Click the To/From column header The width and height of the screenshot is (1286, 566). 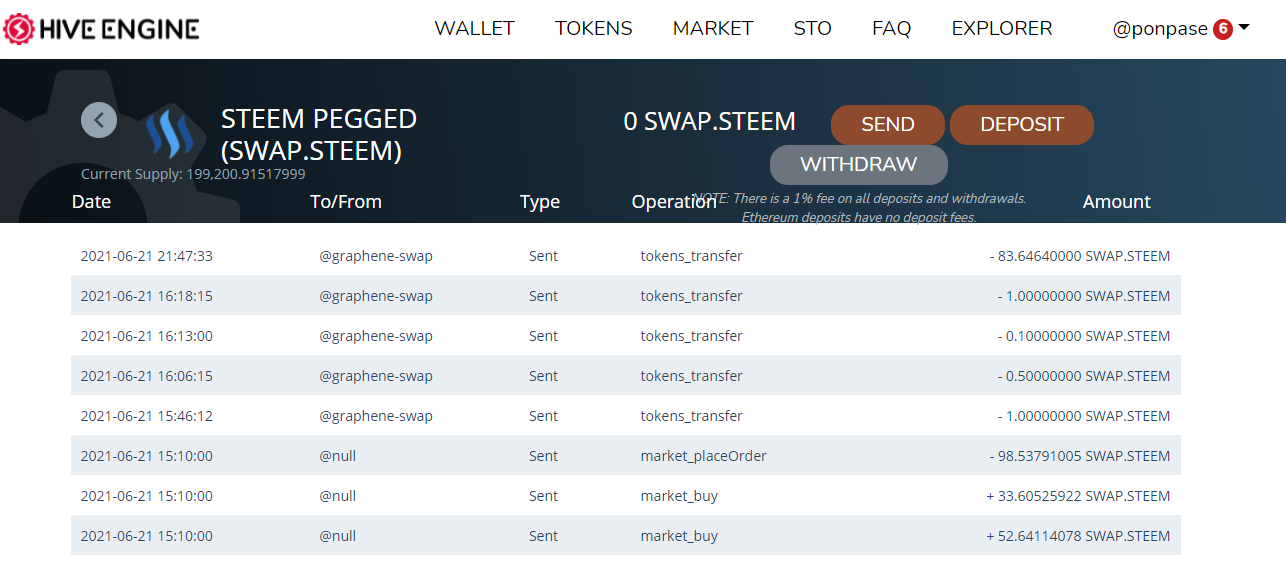tap(346, 202)
